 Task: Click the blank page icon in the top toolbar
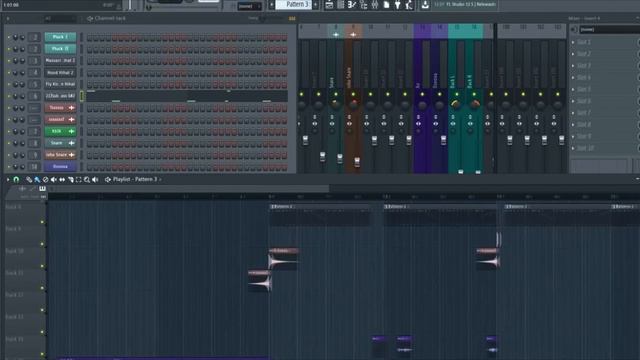[x=386, y=5]
